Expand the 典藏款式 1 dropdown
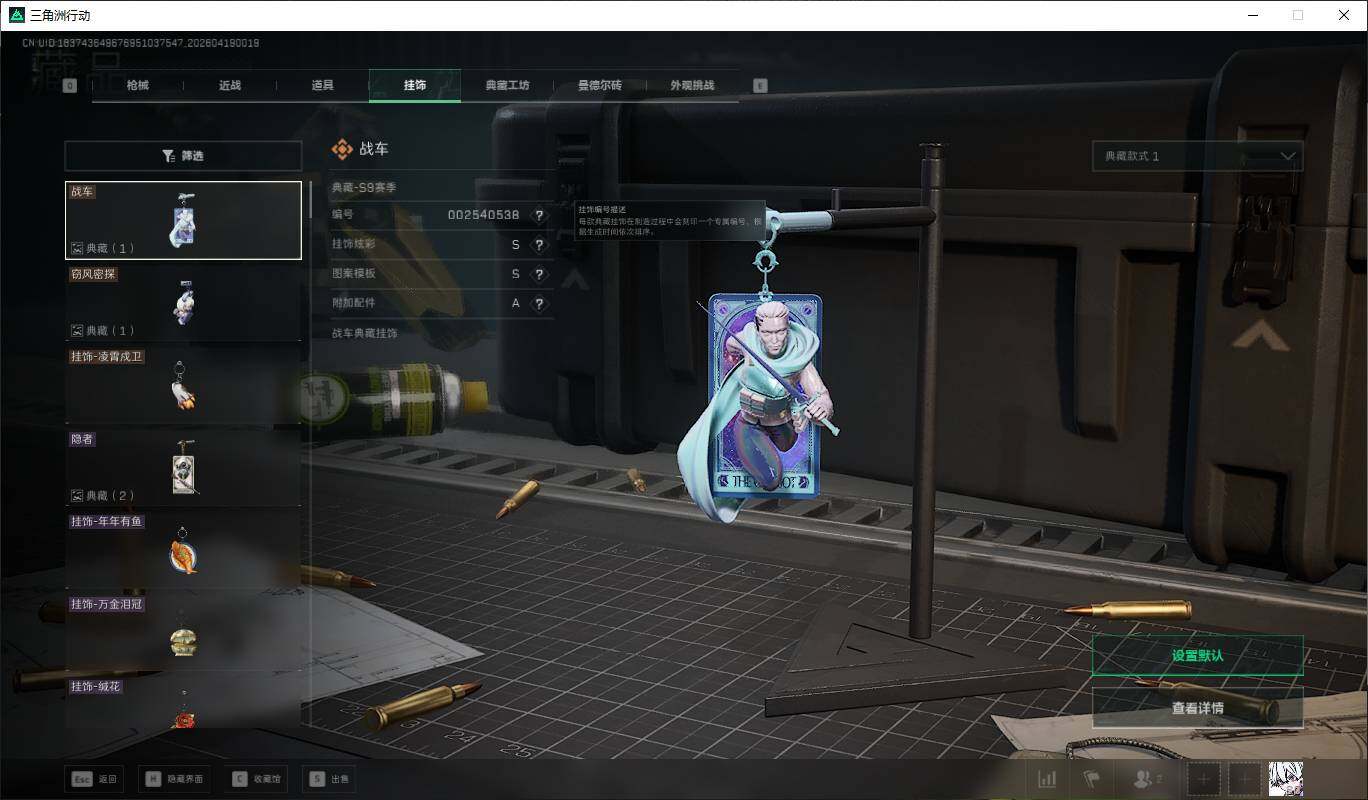1368x800 pixels. (1197, 156)
